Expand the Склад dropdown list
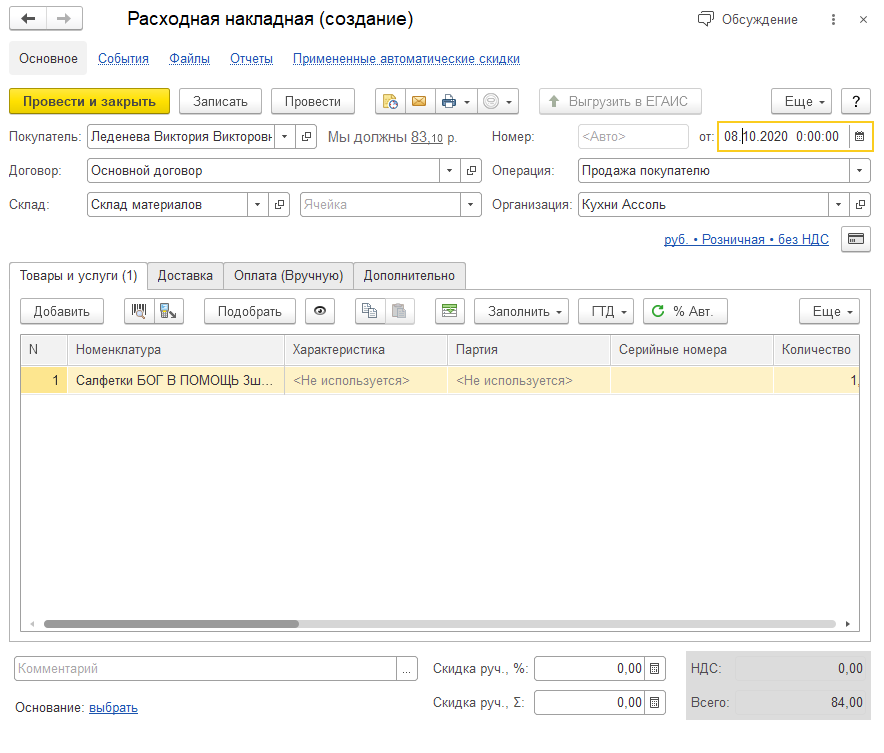Image resolution: width=884 pixels, height=753 pixels. [258, 205]
